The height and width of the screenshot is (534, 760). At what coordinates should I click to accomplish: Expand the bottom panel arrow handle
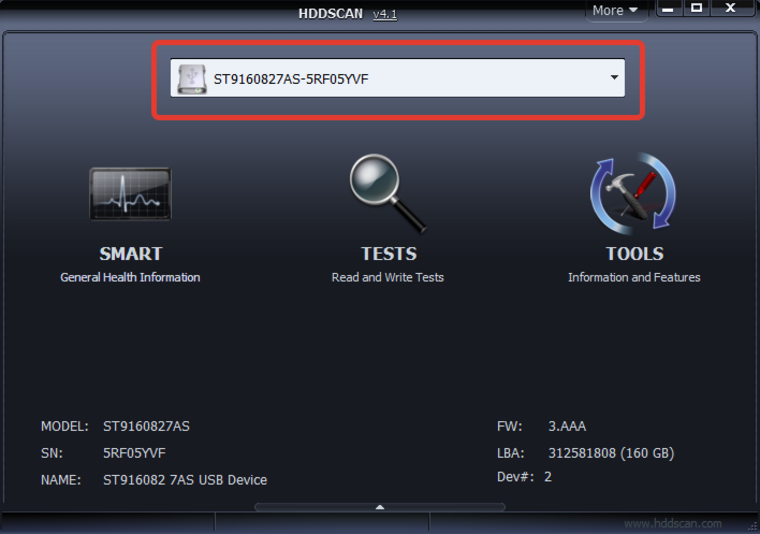coord(380,507)
